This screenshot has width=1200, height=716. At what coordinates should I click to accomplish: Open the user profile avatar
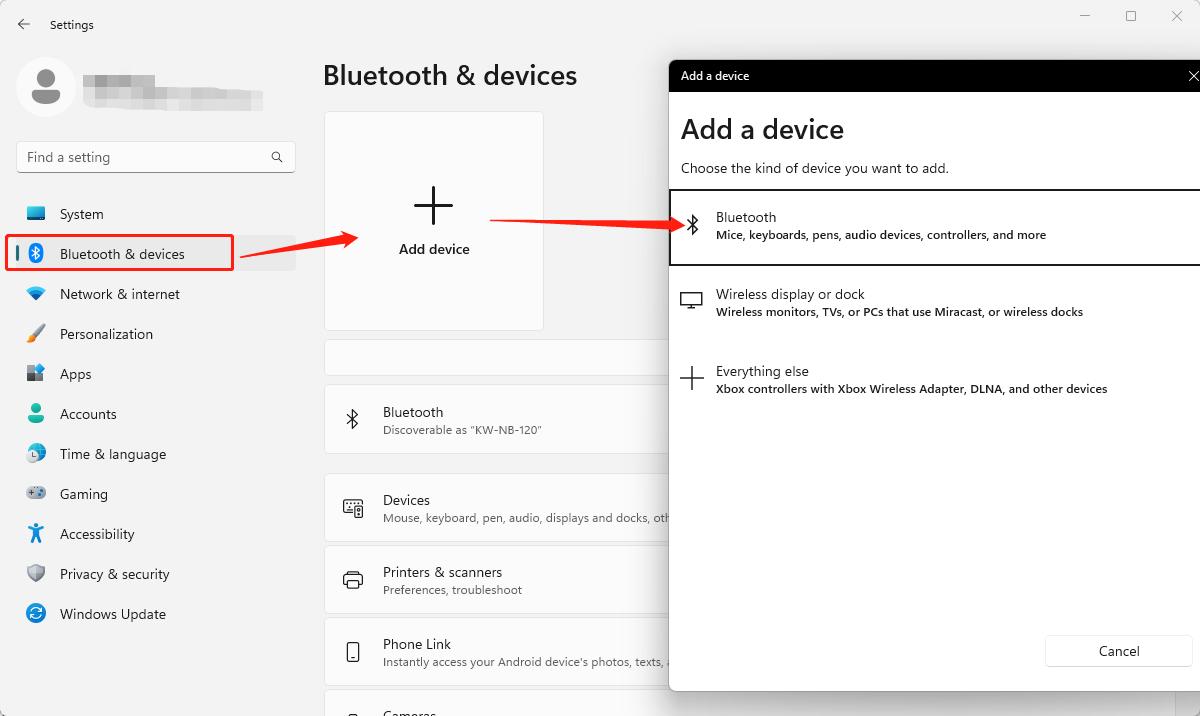tap(45, 86)
